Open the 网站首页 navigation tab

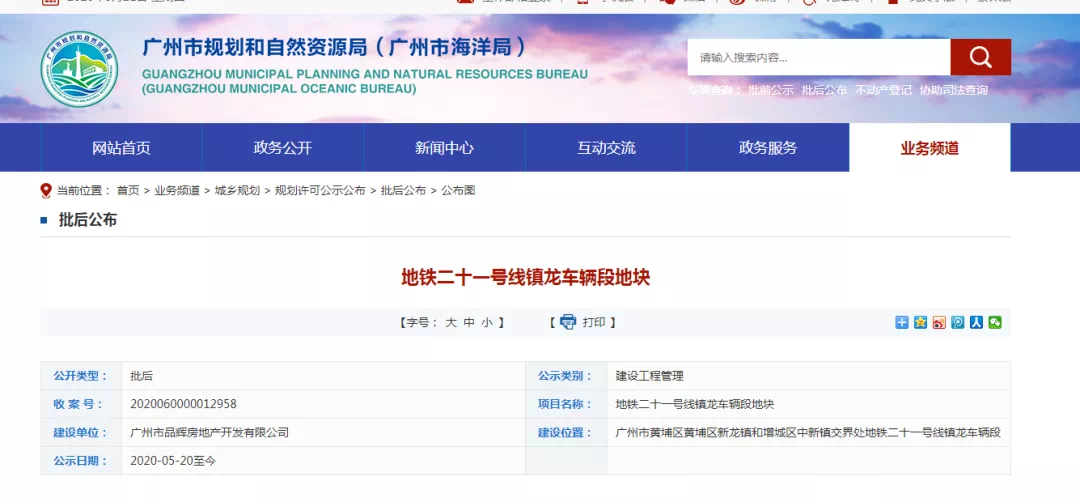[x=121, y=148]
